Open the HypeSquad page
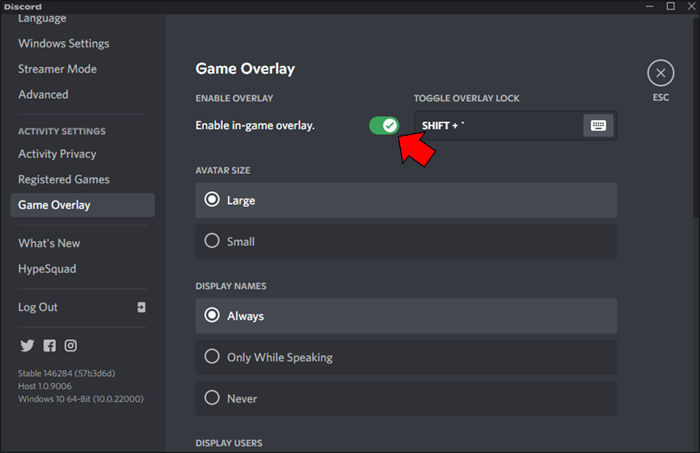 (47, 269)
